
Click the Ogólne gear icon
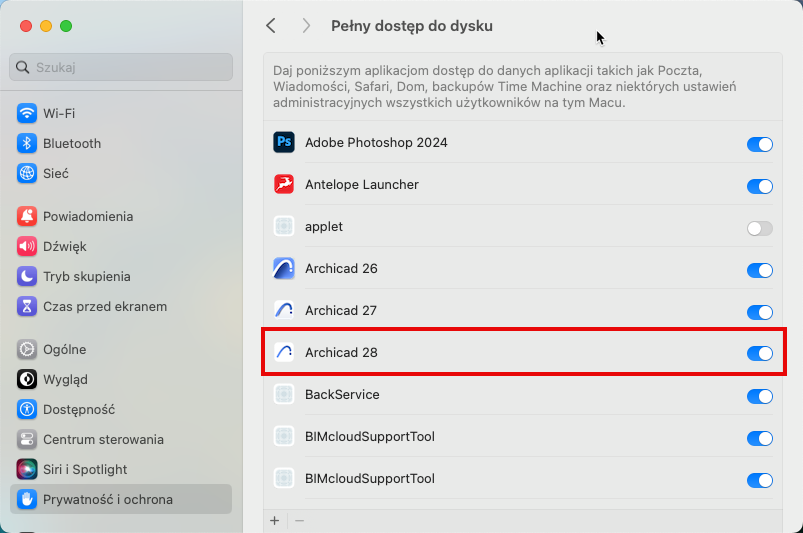click(x=27, y=349)
